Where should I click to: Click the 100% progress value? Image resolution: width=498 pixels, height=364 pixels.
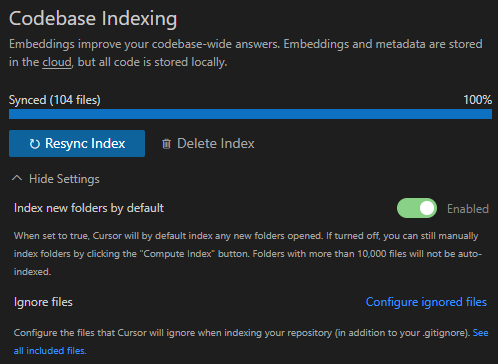click(x=477, y=100)
